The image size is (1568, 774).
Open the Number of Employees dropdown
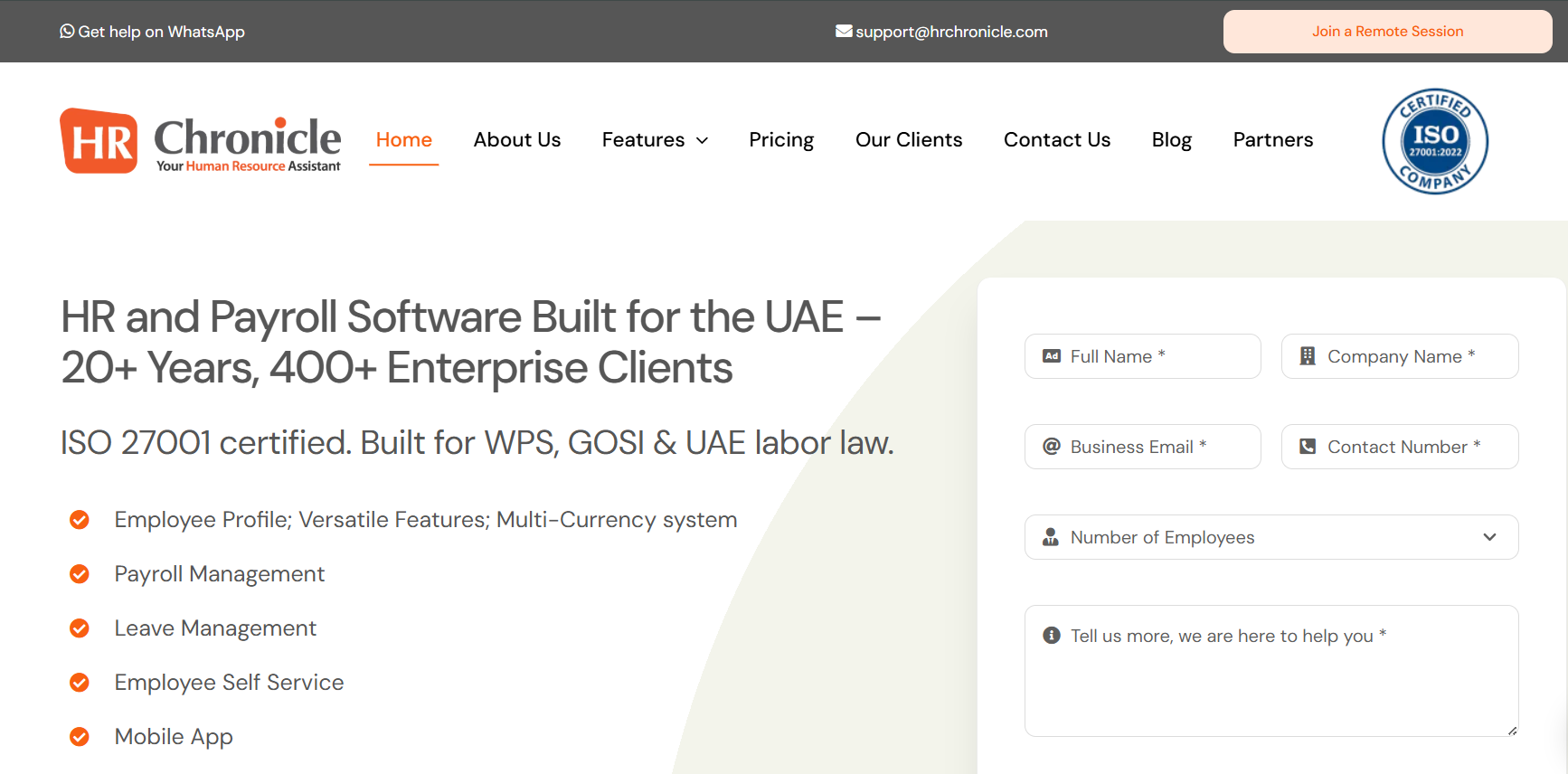pyautogui.click(x=1271, y=537)
